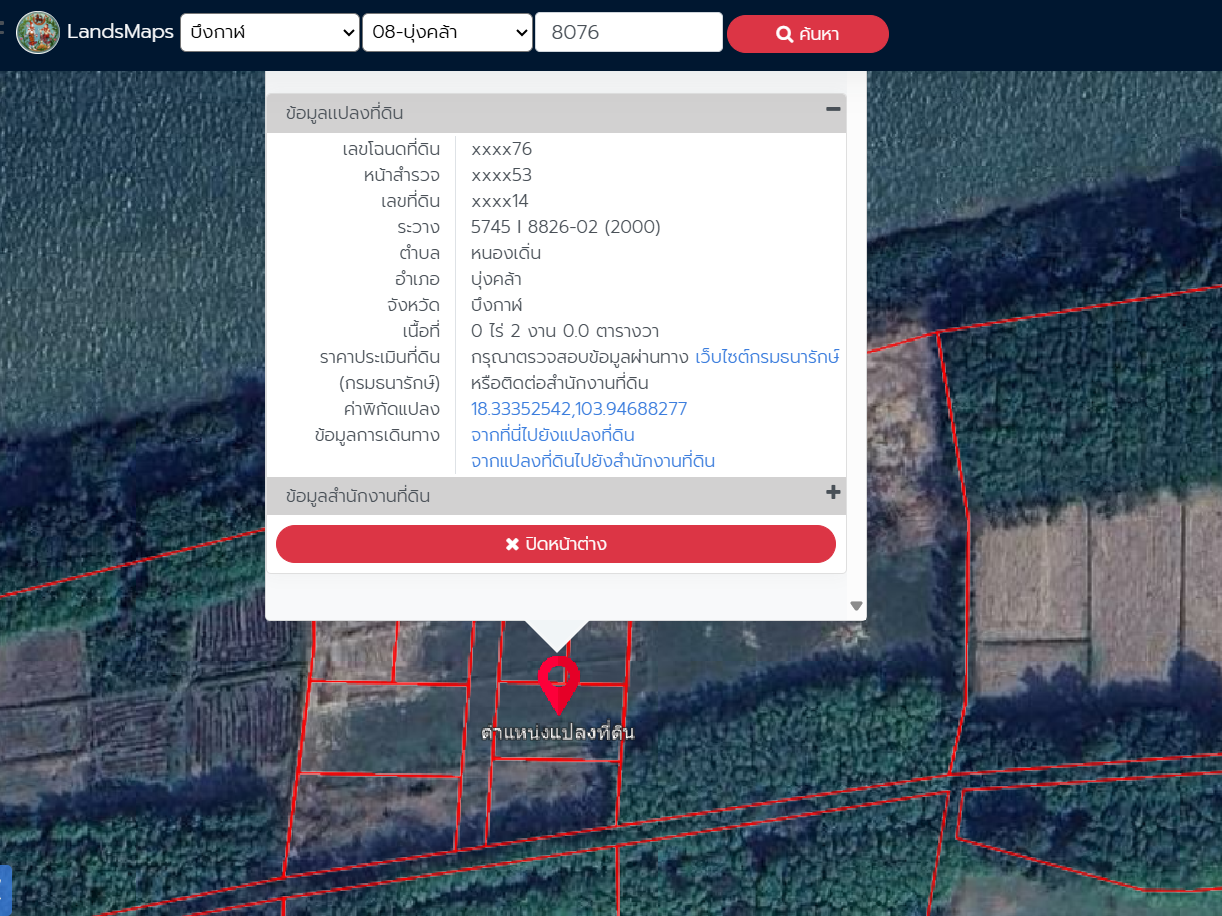Image resolution: width=1222 pixels, height=916 pixels.
Task: Click the ปิดหน้าต่าง close window button
Action: [556, 544]
